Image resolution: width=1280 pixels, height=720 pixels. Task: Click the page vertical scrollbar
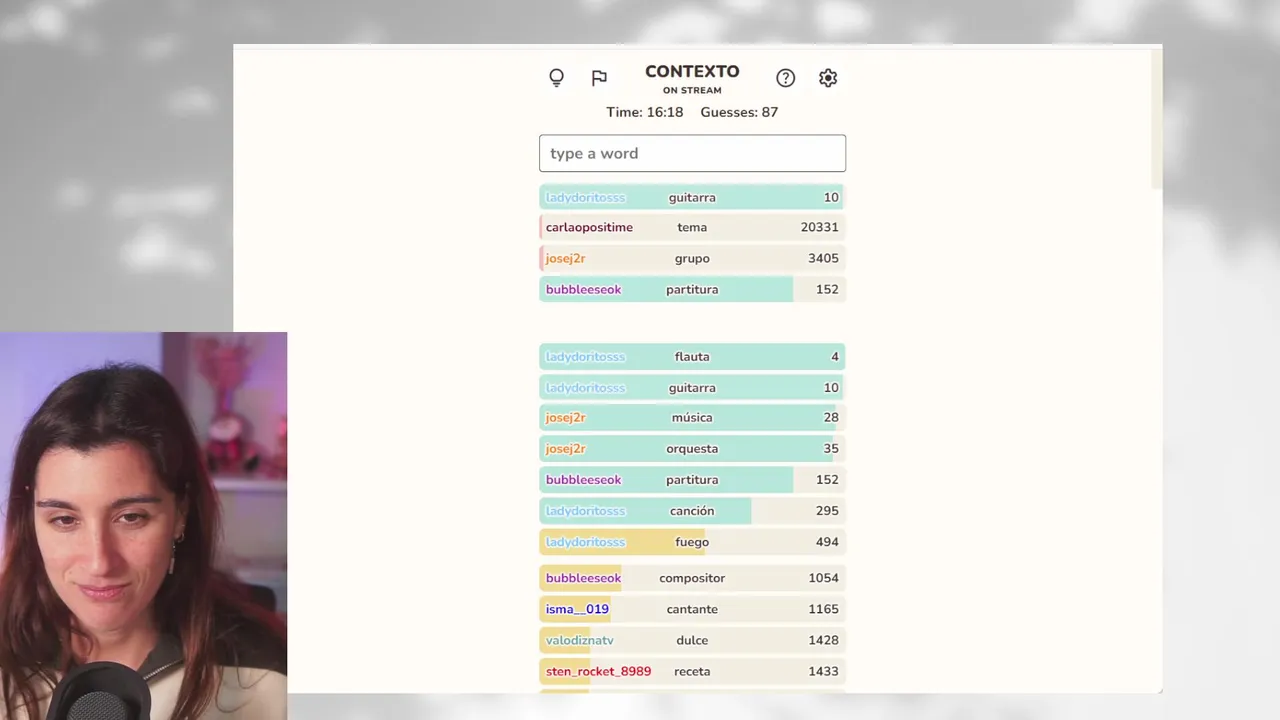tap(1156, 118)
